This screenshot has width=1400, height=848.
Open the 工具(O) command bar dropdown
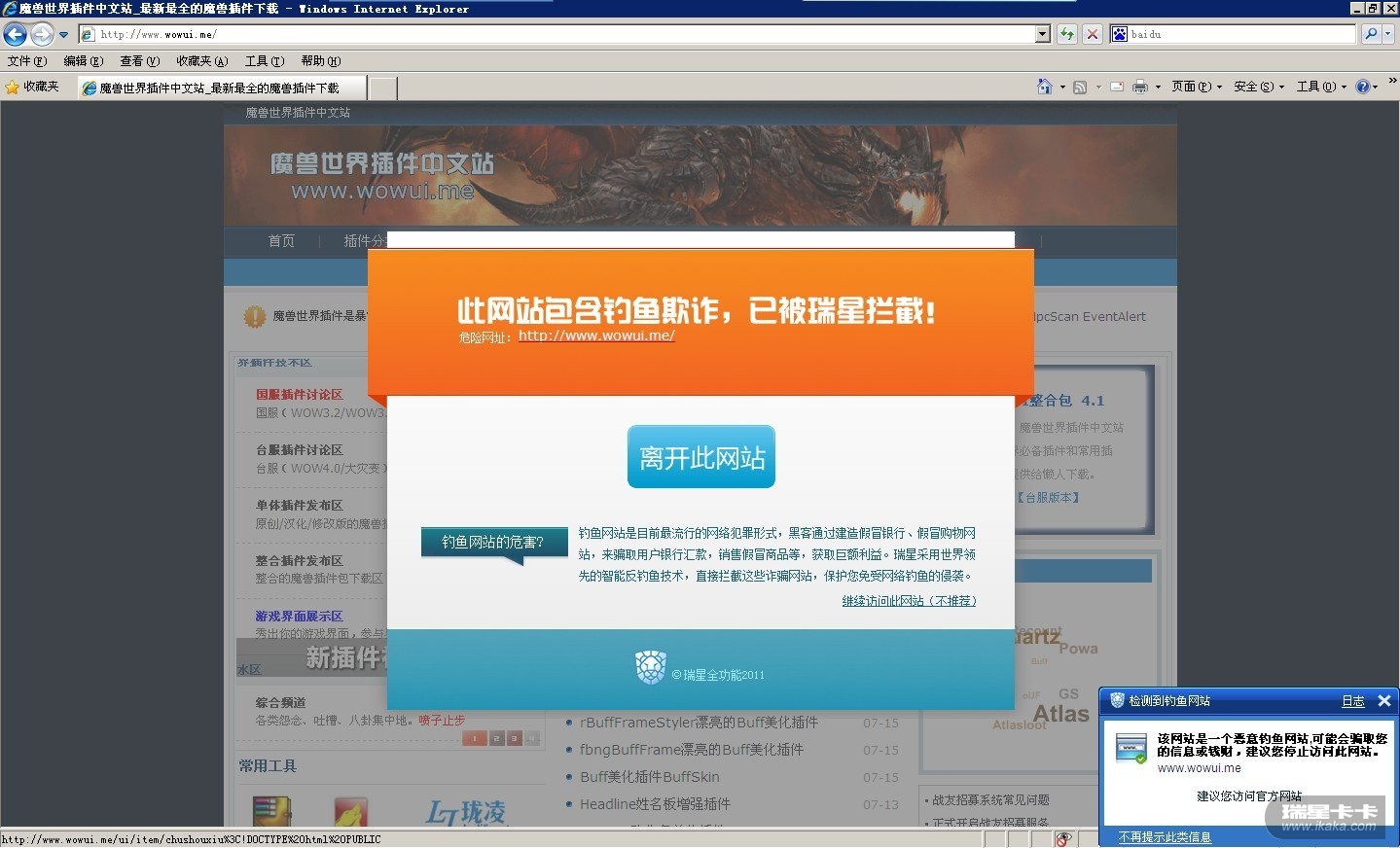click(1321, 87)
